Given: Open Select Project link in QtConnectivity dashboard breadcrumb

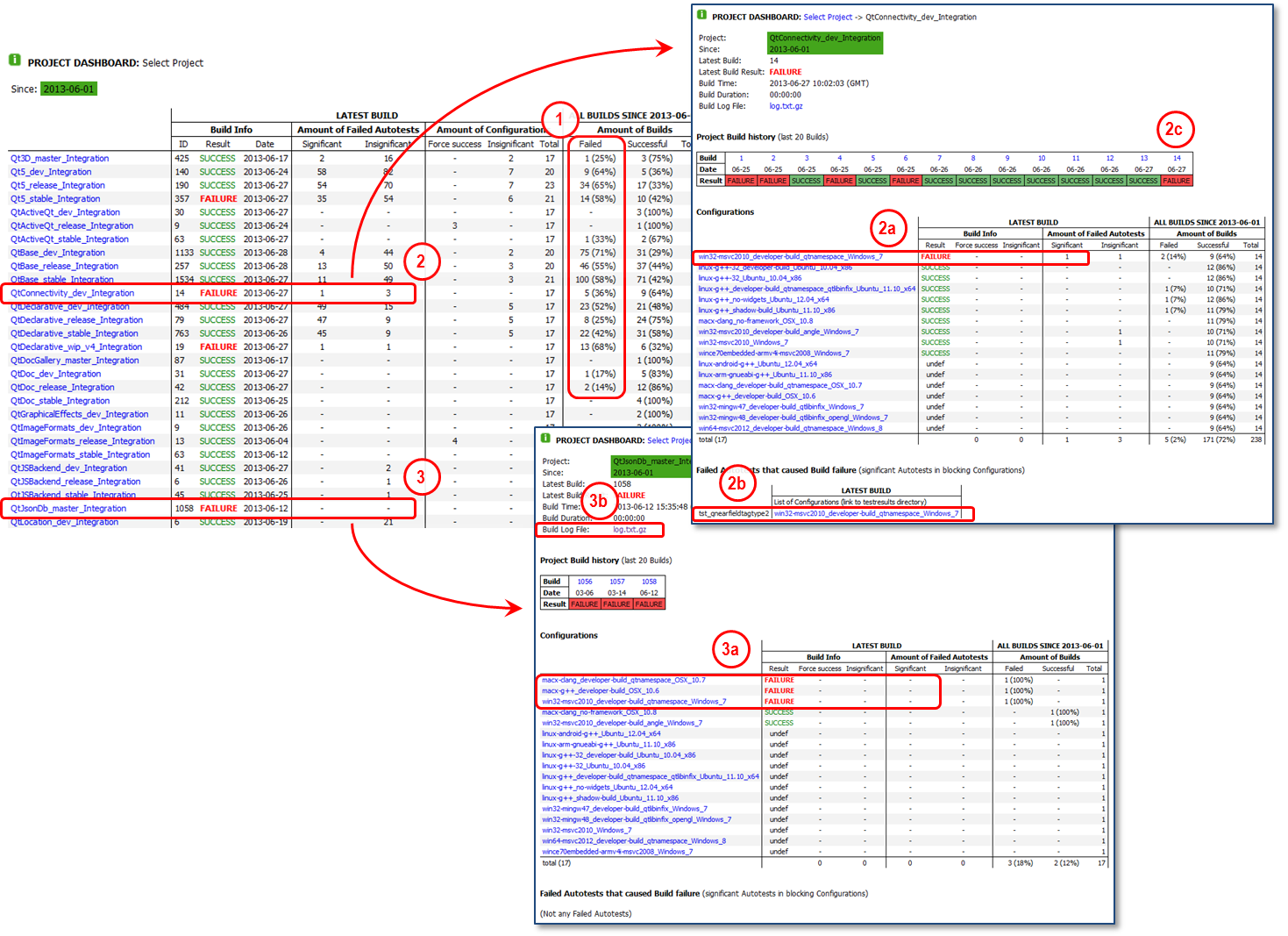Looking at the screenshot, I should tap(828, 18).
